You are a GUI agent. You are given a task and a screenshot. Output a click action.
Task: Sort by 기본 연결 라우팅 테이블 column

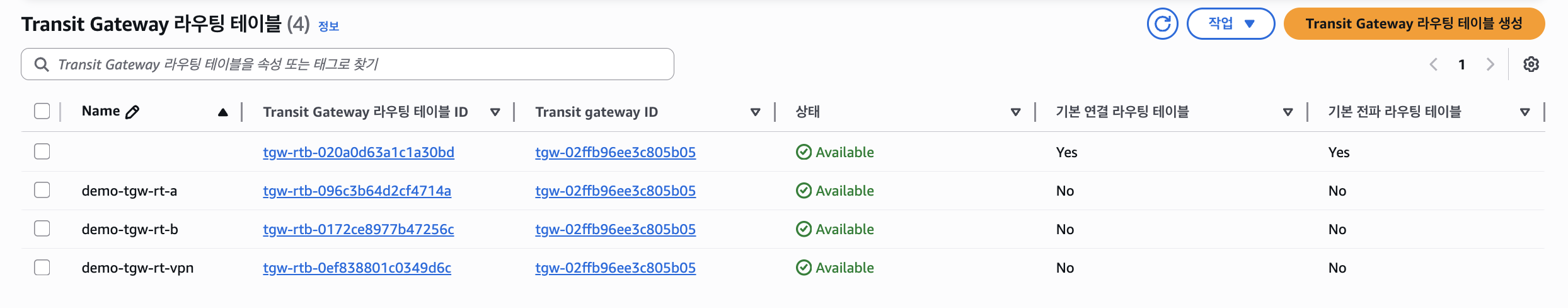pyautogui.click(x=1288, y=112)
